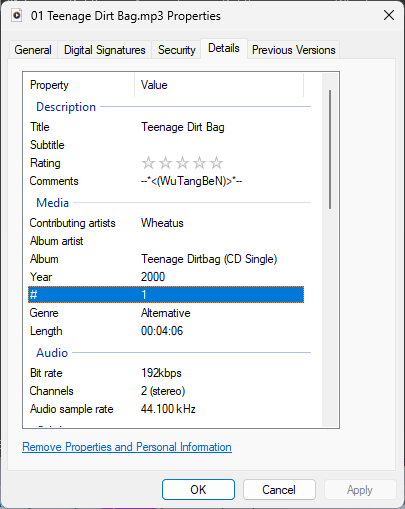Image resolution: width=405 pixels, height=509 pixels.
Task: Click the Album value Teenage Dirtbag (CD Single)
Action: pos(209,259)
